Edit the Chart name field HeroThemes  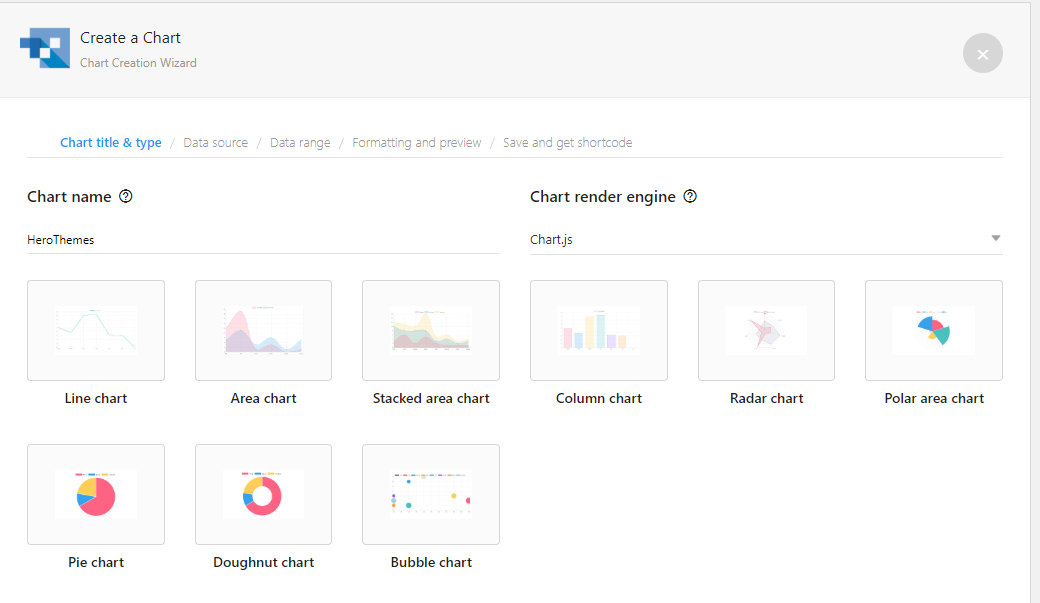(x=262, y=240)
